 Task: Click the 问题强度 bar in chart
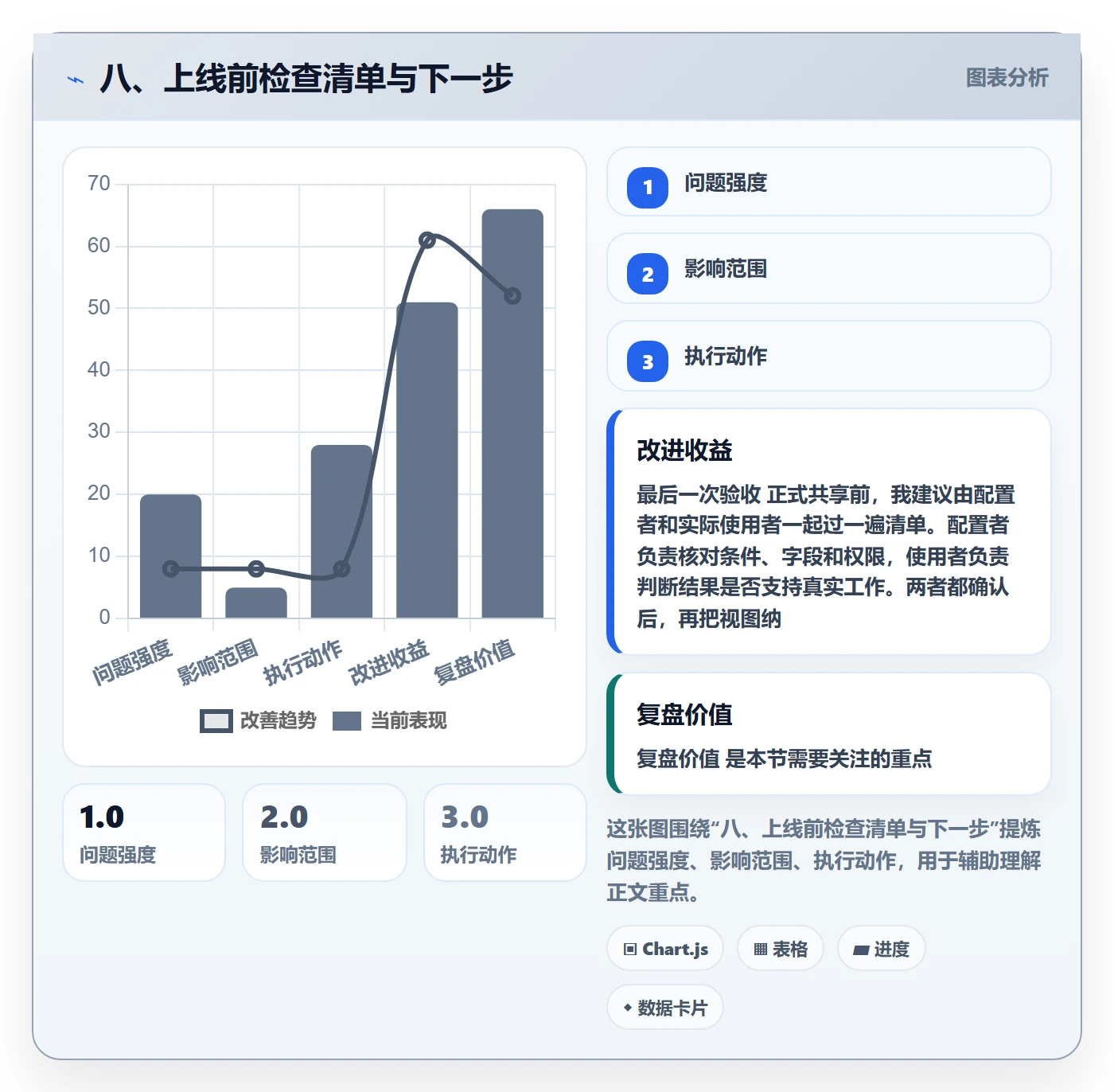(x=170, y=556)
